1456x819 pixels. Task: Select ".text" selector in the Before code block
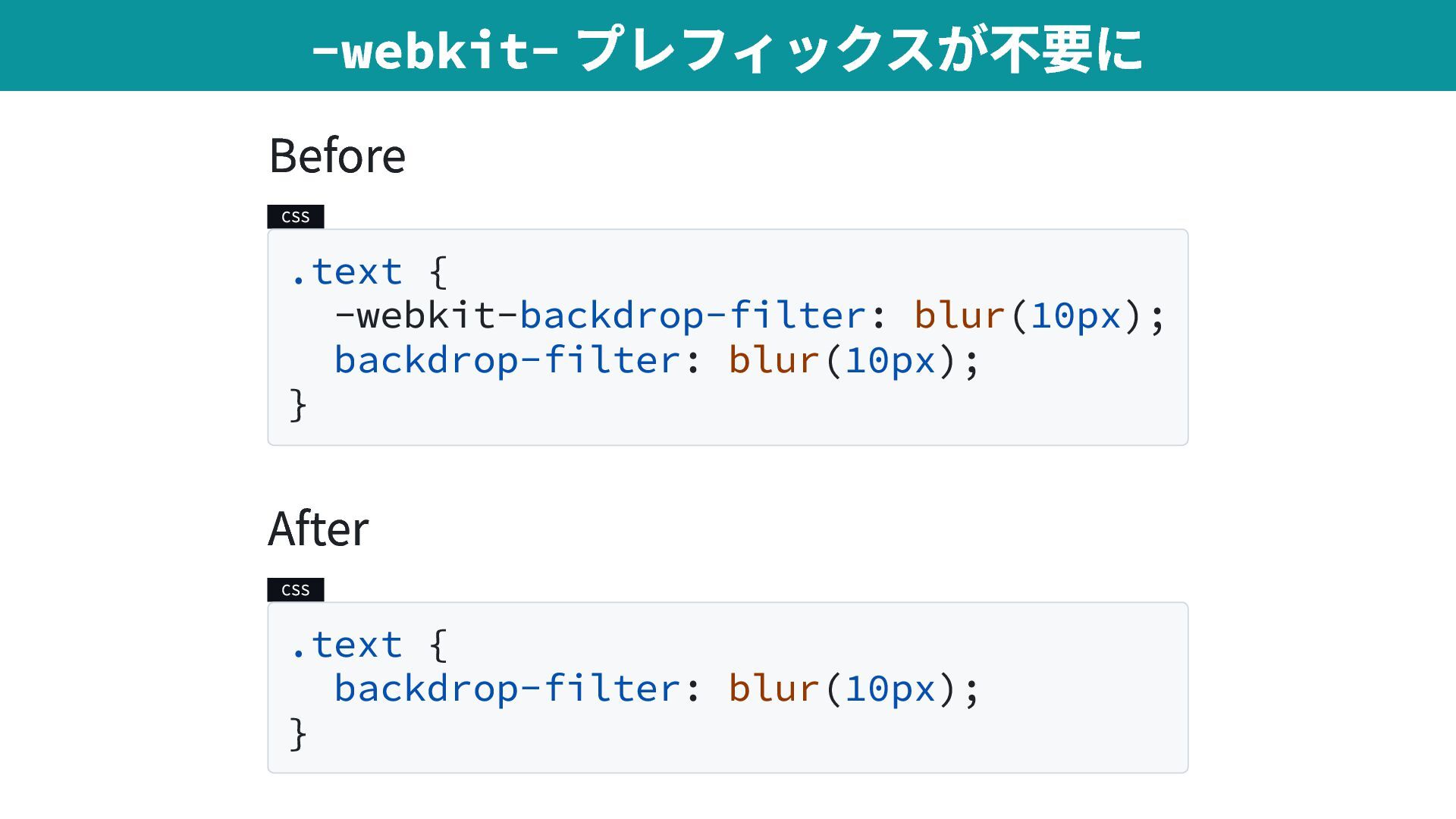346,271
